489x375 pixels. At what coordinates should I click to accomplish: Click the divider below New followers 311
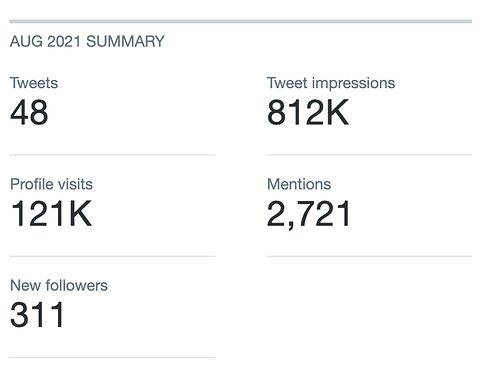pos(112,358)
